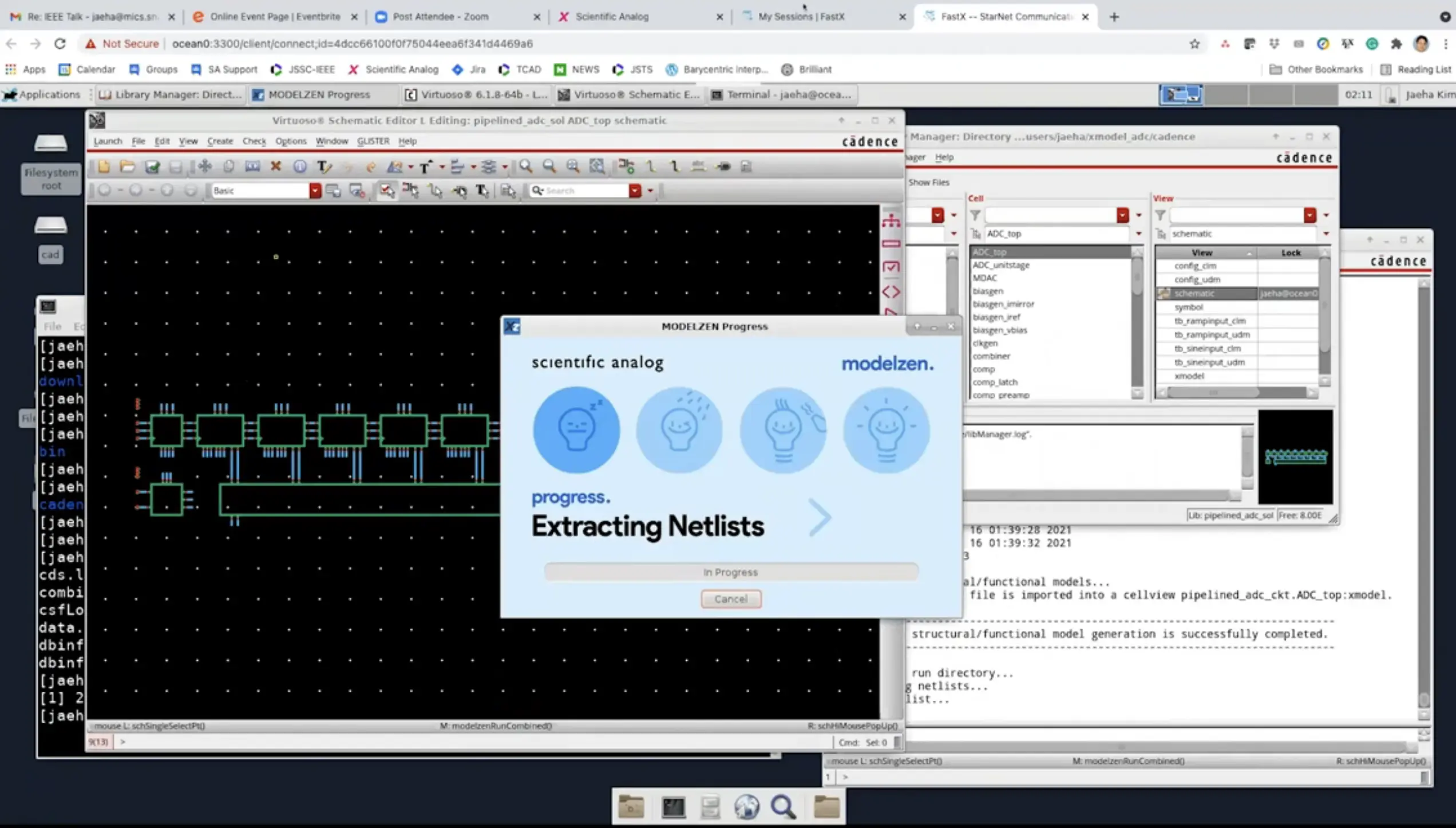Click the Jira bookmark
Viewport: 1456px width, 828px height.
click(x=469, y=69)
